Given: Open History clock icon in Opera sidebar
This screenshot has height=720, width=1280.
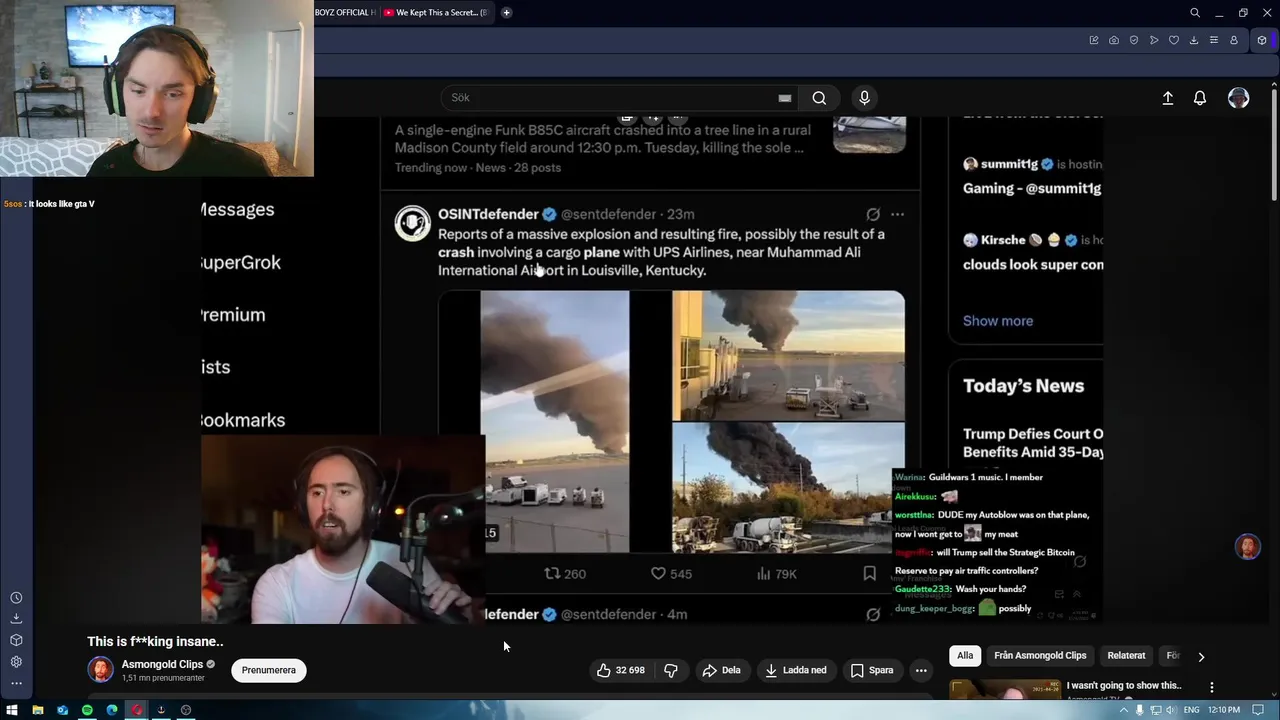Looking at the screenshot, I should (x=16, y=597).
